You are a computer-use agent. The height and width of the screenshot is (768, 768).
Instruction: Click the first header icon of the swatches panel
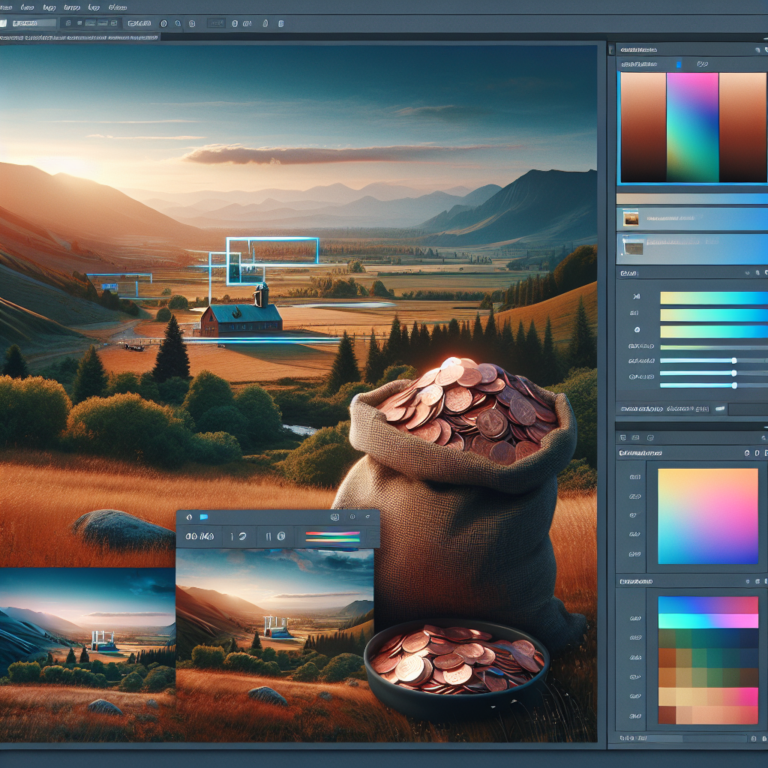click(748, 581)
